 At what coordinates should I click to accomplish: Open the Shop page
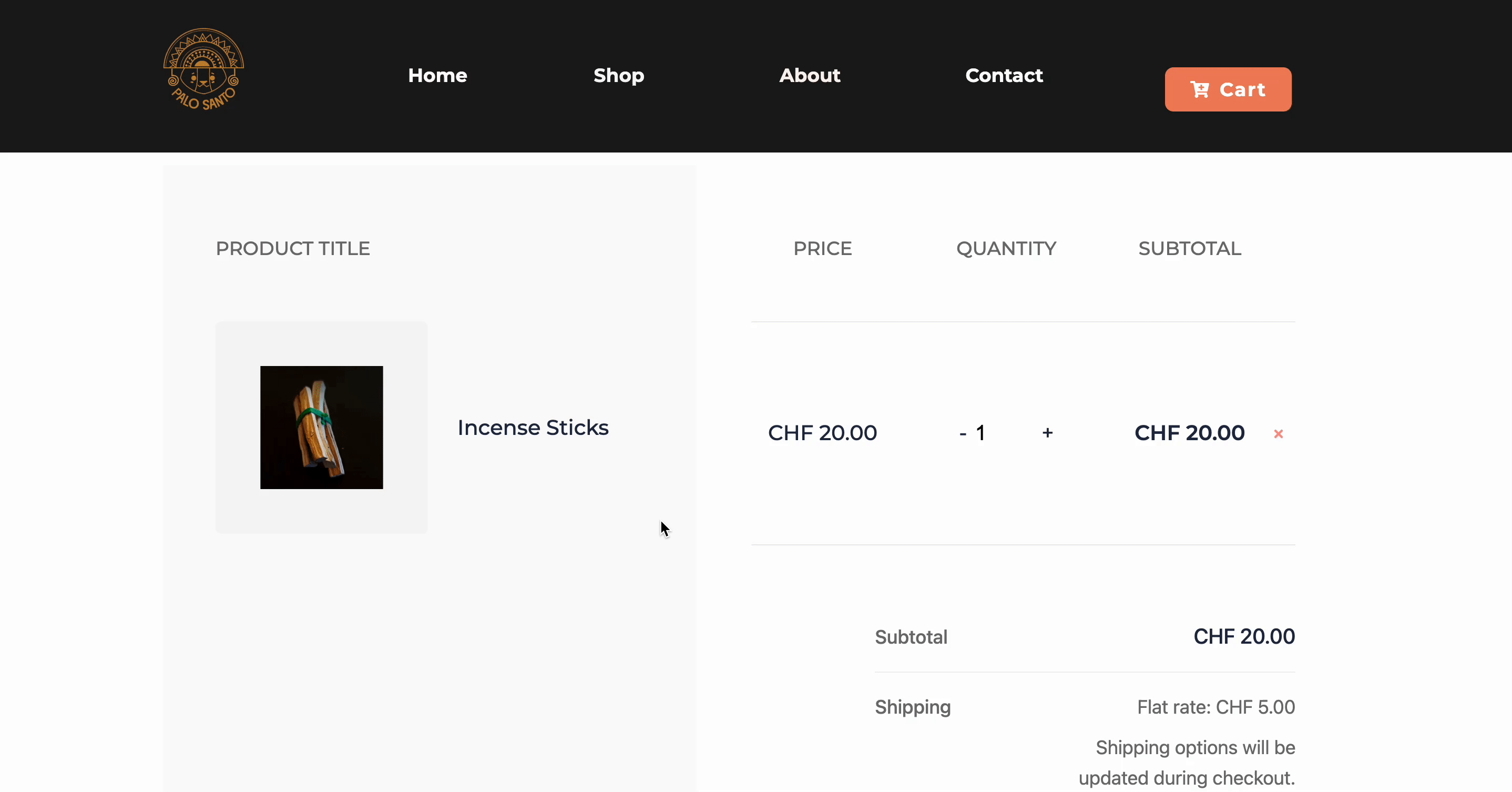tap(619, 75)
